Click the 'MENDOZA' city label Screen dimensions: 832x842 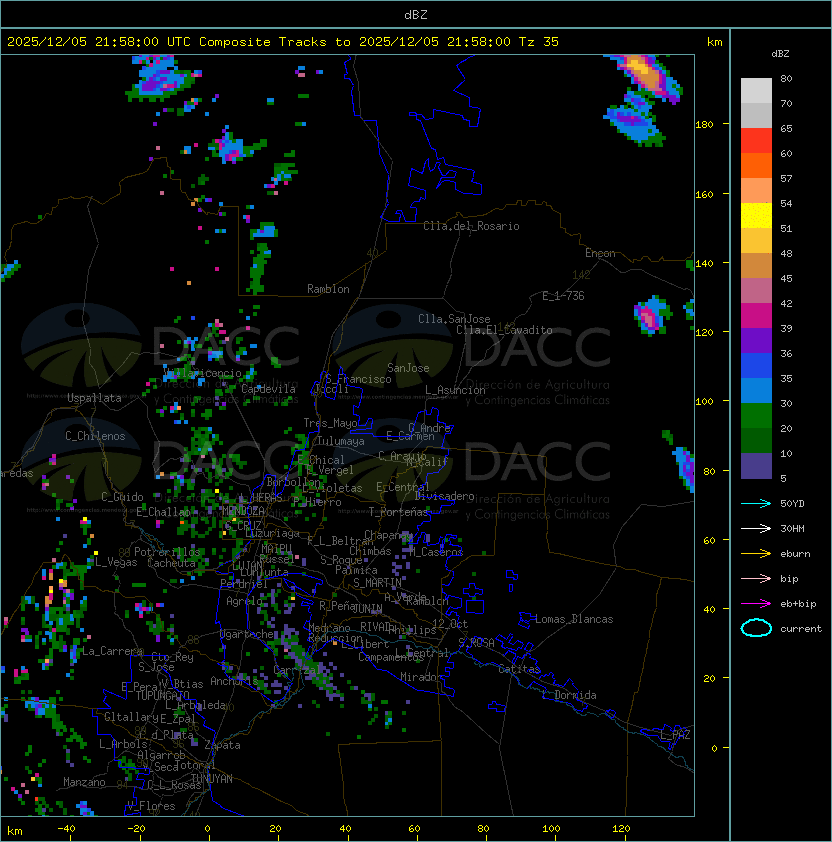coord(243,511)
